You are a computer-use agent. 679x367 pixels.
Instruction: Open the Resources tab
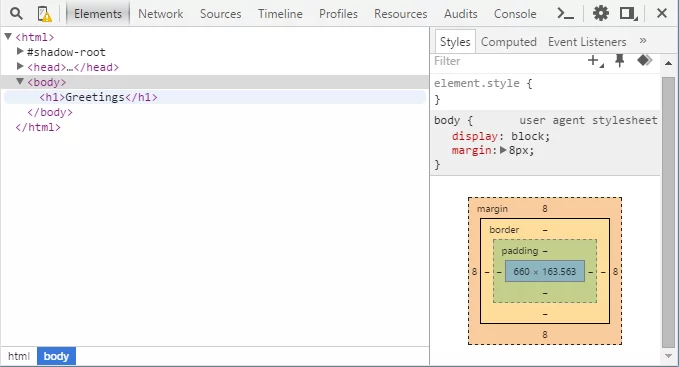pos(401,14)
